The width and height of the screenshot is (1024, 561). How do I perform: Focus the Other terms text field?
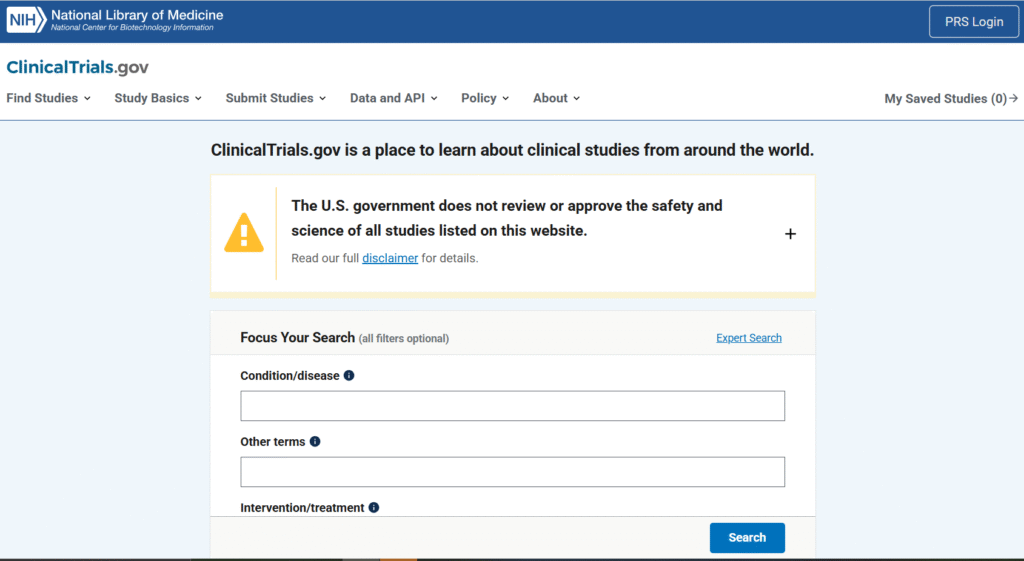coord(512,472)
